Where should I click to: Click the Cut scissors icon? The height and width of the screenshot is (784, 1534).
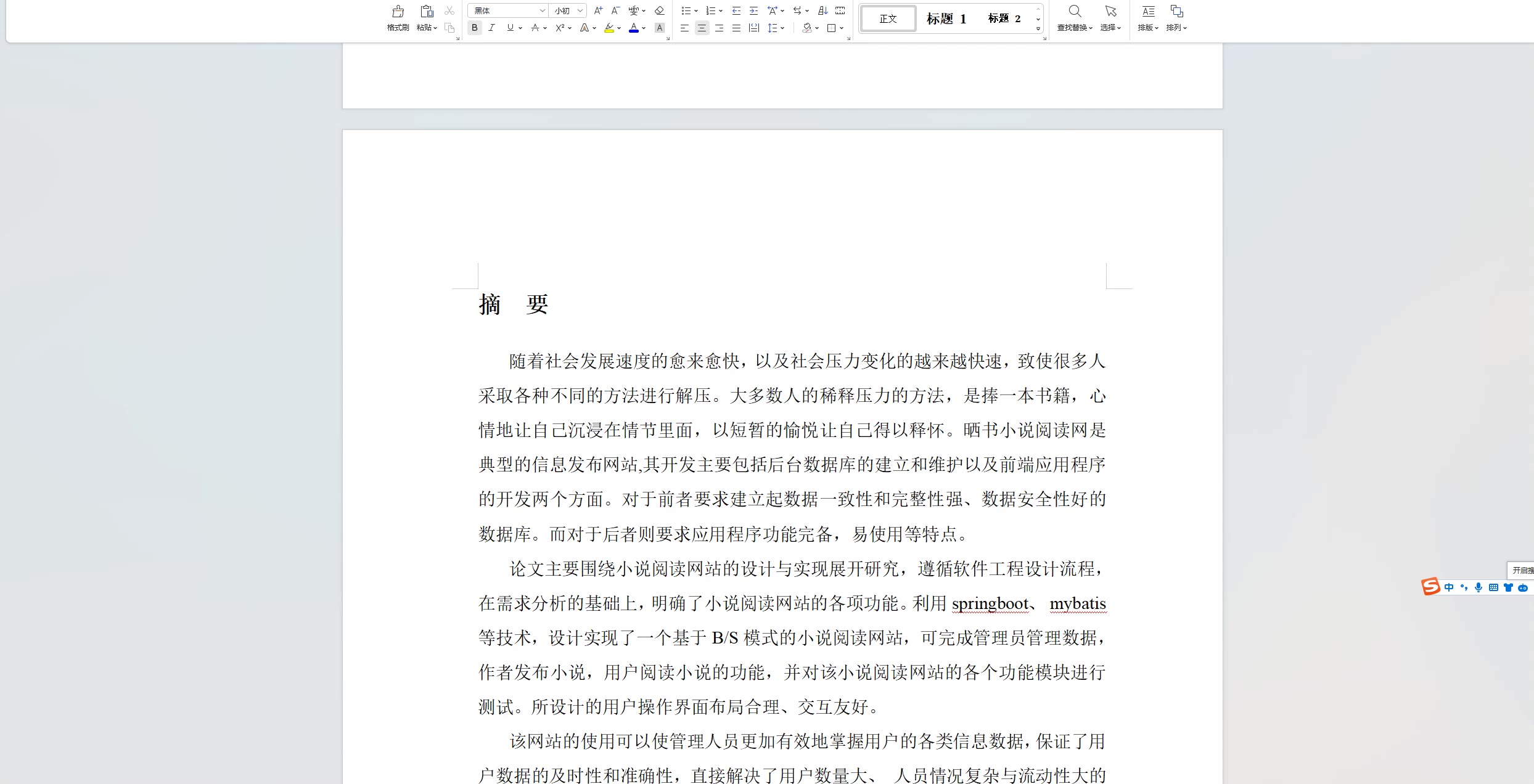449,10
